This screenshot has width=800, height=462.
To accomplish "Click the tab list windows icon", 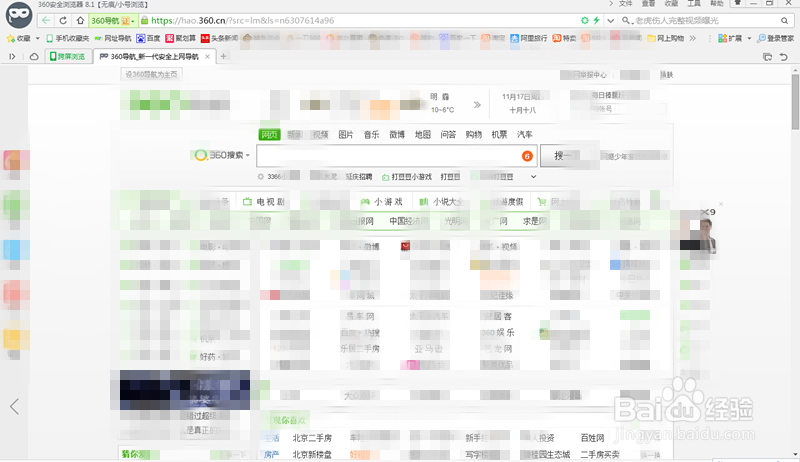I will tap(767, 57).
